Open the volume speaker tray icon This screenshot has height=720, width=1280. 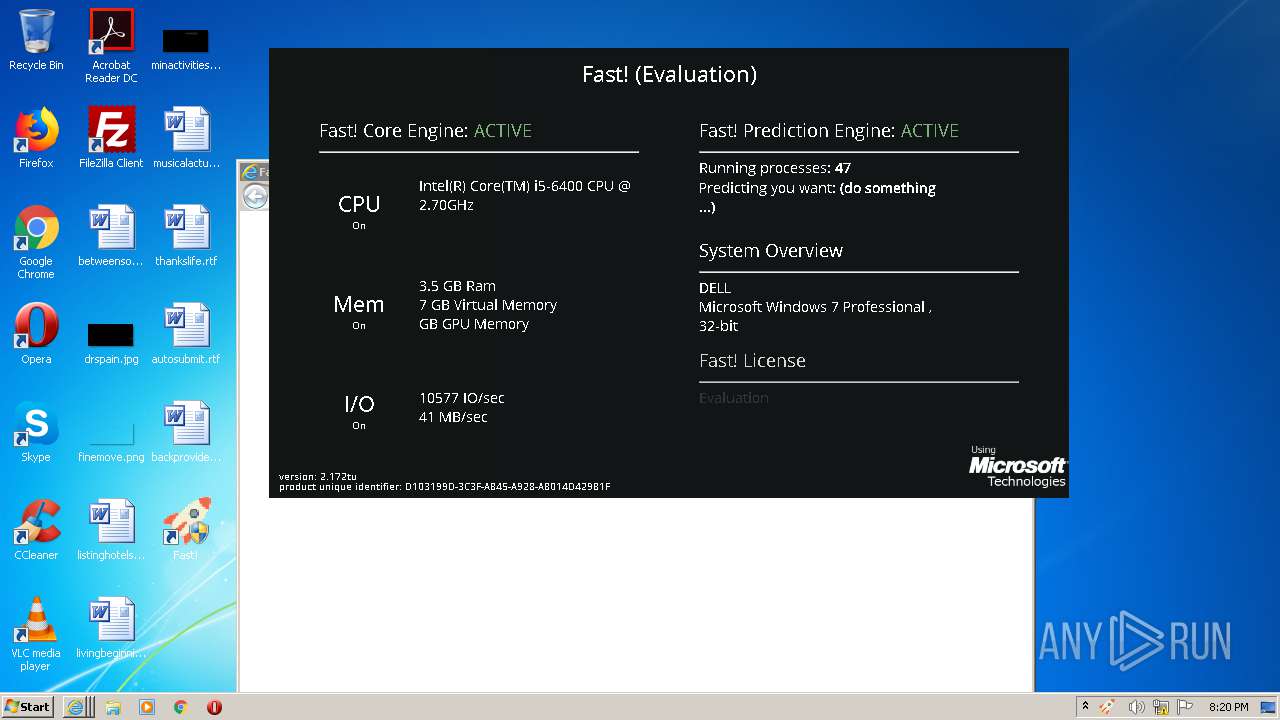tap(1136, 707)
